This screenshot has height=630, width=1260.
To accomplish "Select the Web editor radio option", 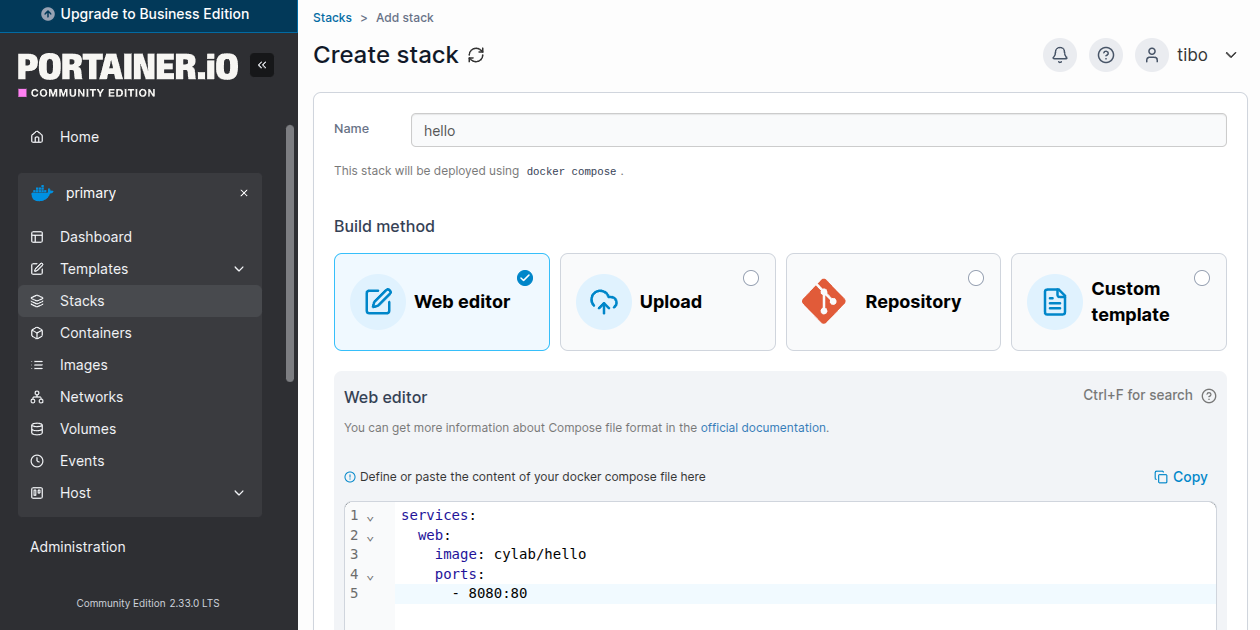I will (525, 277).
